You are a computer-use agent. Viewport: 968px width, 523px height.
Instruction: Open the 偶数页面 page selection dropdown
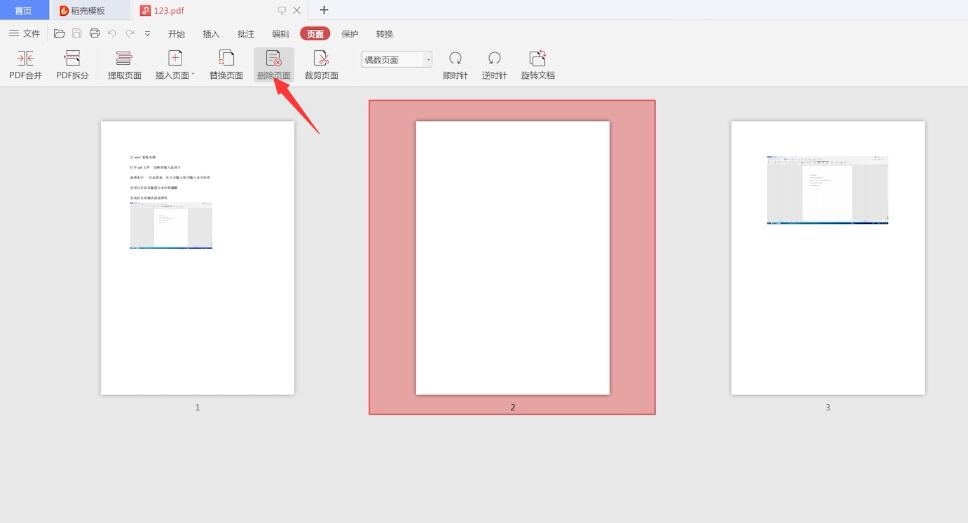click(x=396, y=59)
